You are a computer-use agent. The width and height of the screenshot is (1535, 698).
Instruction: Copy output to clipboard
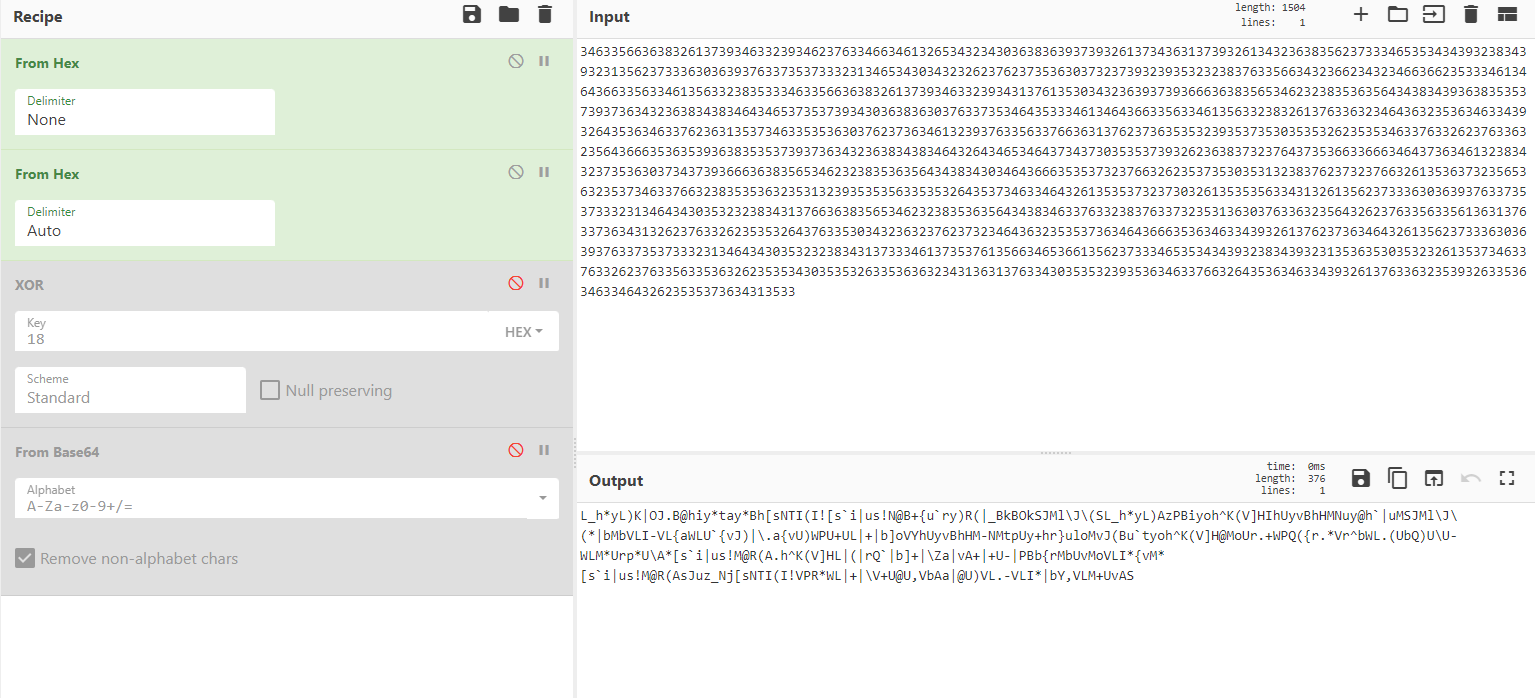click(1397, 478)
